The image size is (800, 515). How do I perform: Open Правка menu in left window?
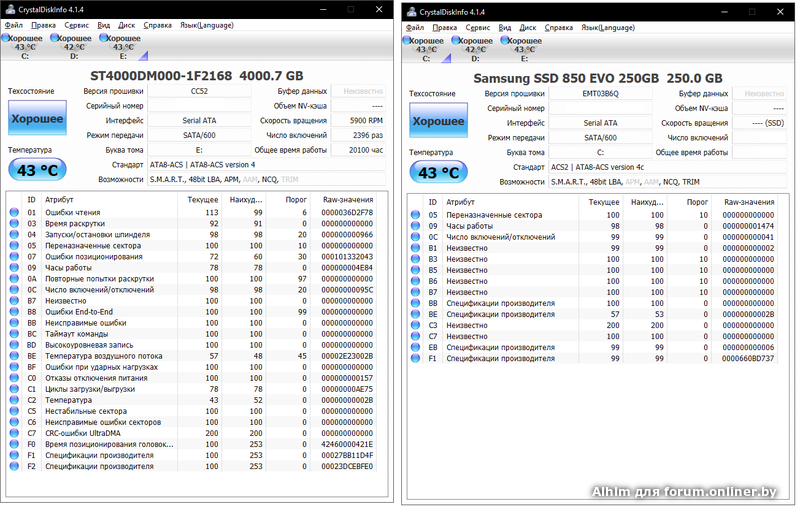(x=43, y=25)
